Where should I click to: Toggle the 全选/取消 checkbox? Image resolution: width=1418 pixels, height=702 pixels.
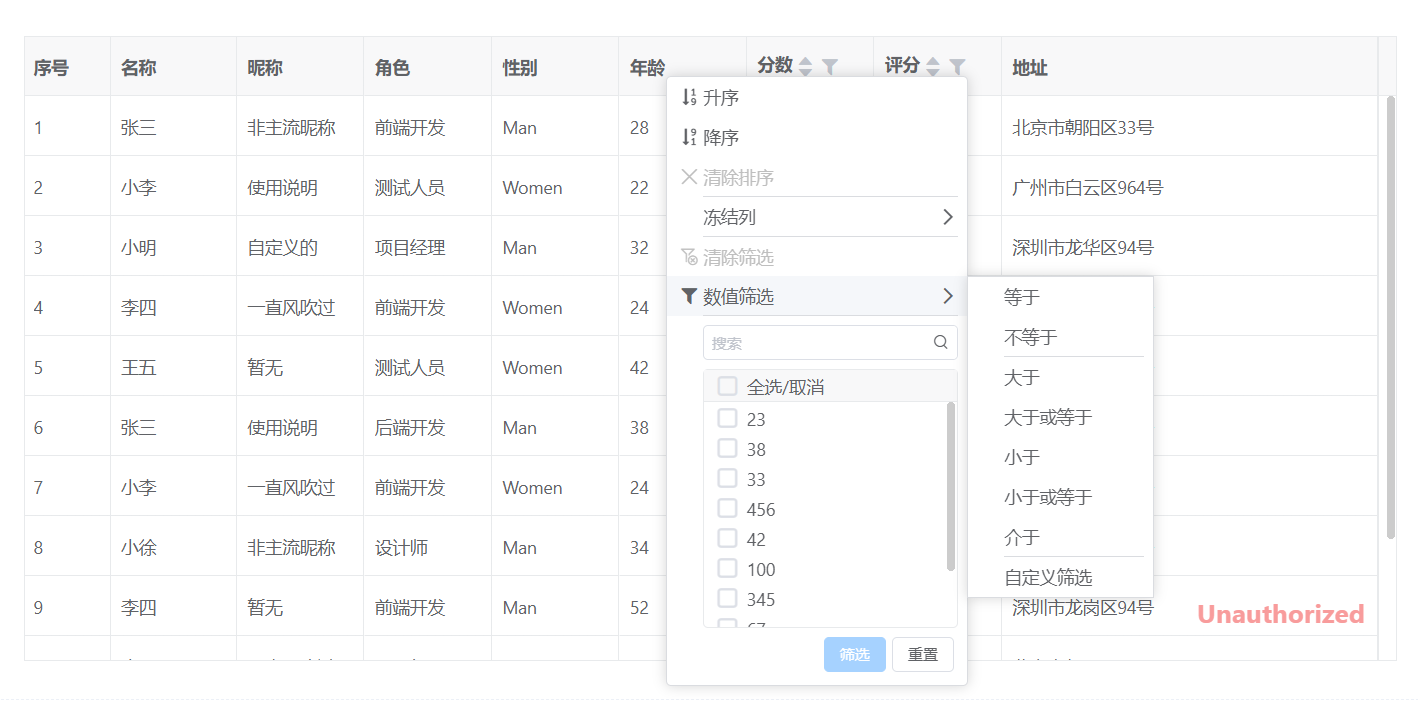click(727, 386)
